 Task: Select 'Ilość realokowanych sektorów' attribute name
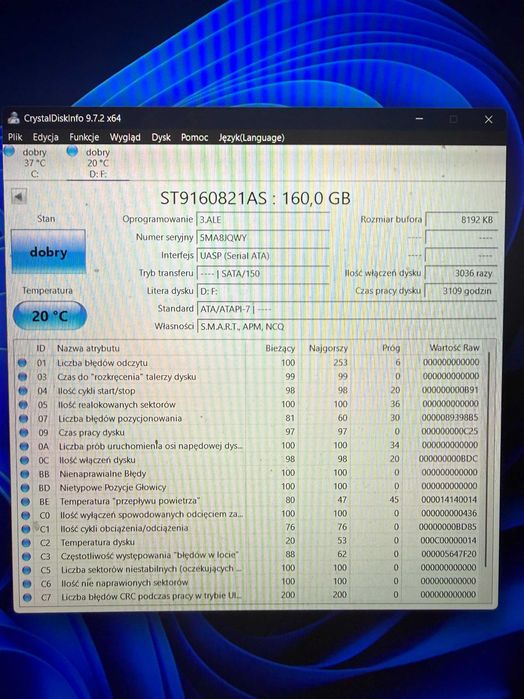coord(117,404)
